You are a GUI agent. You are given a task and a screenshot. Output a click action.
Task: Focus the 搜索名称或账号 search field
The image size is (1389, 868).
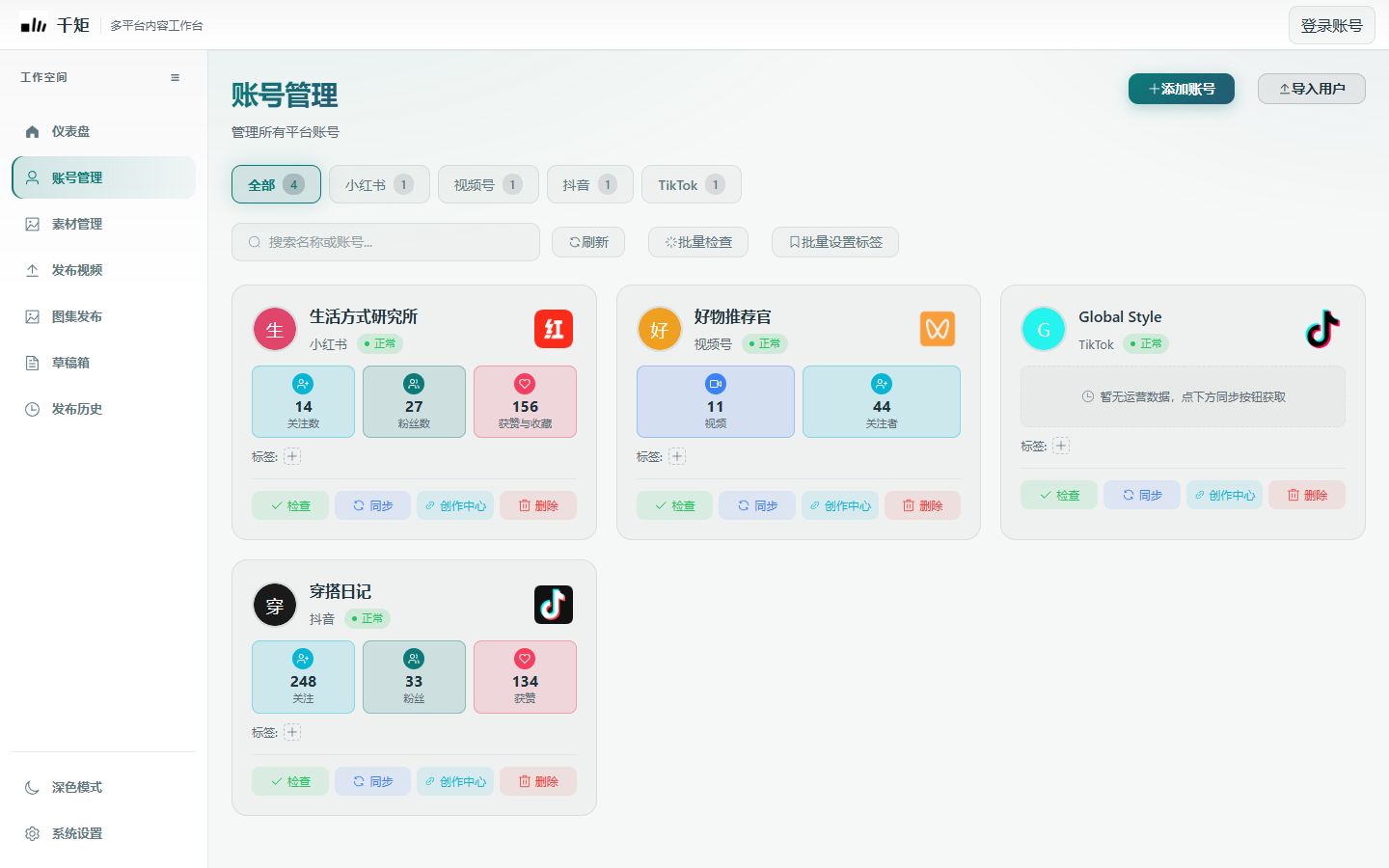click(x=386, y=242)
